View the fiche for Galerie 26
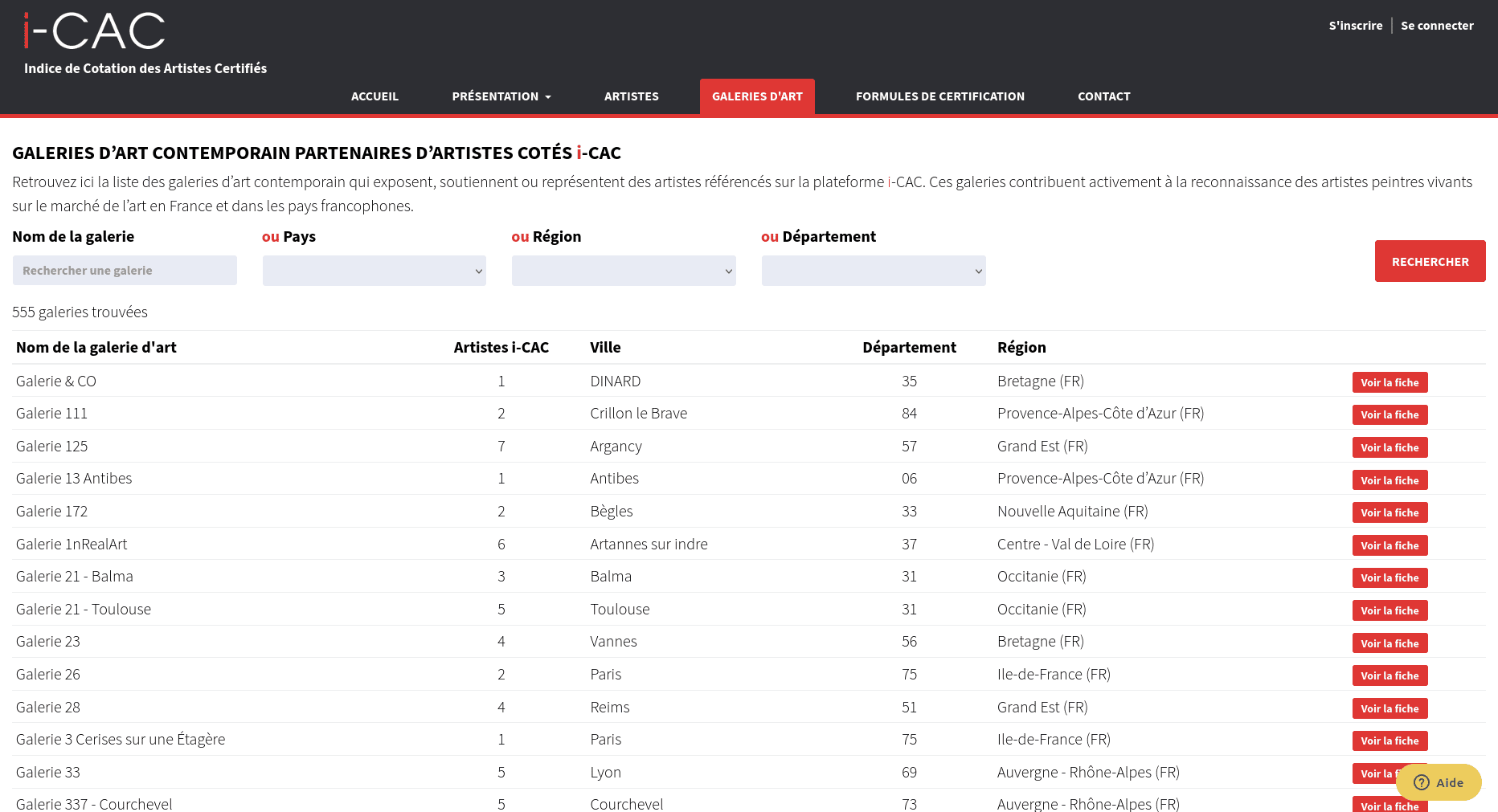This screenshot has height=812, width=1498. click(1390, 675)
